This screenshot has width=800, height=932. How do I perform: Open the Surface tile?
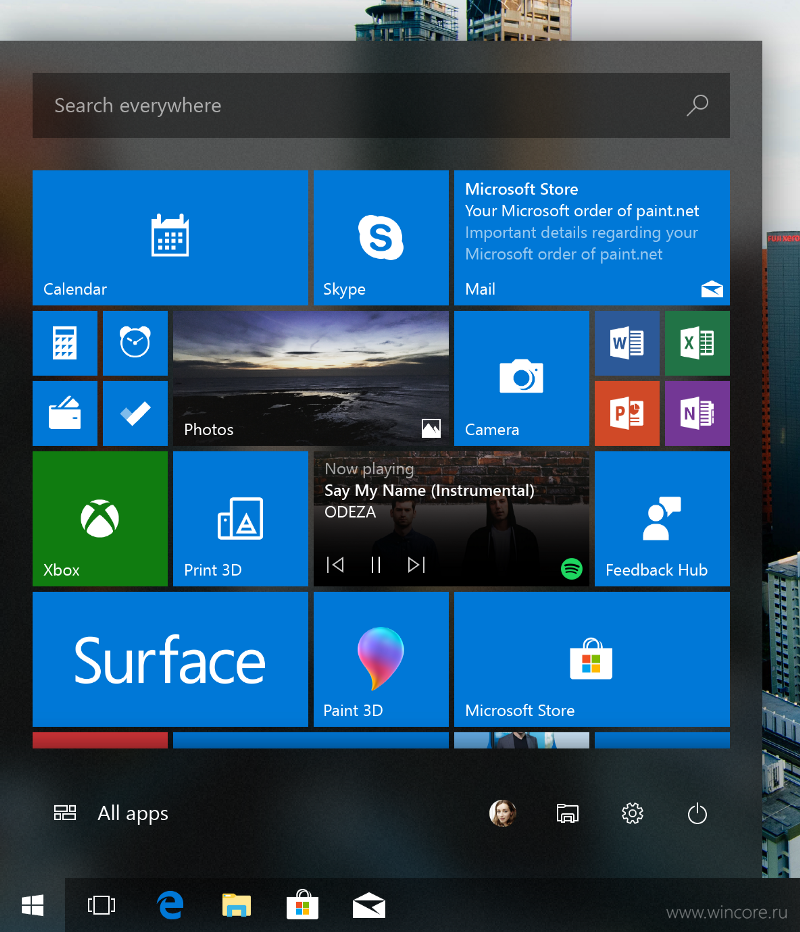click(170, 659)
